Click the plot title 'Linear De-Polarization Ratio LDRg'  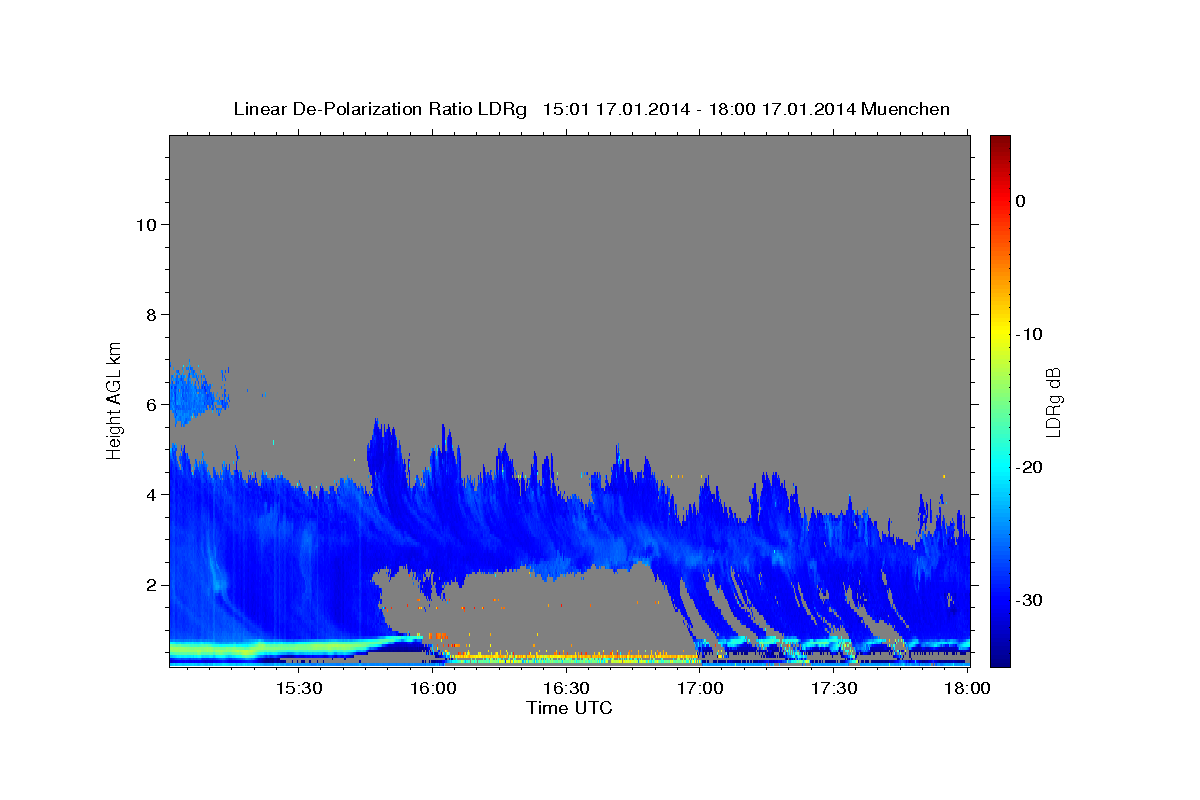[x=380, y=109]
